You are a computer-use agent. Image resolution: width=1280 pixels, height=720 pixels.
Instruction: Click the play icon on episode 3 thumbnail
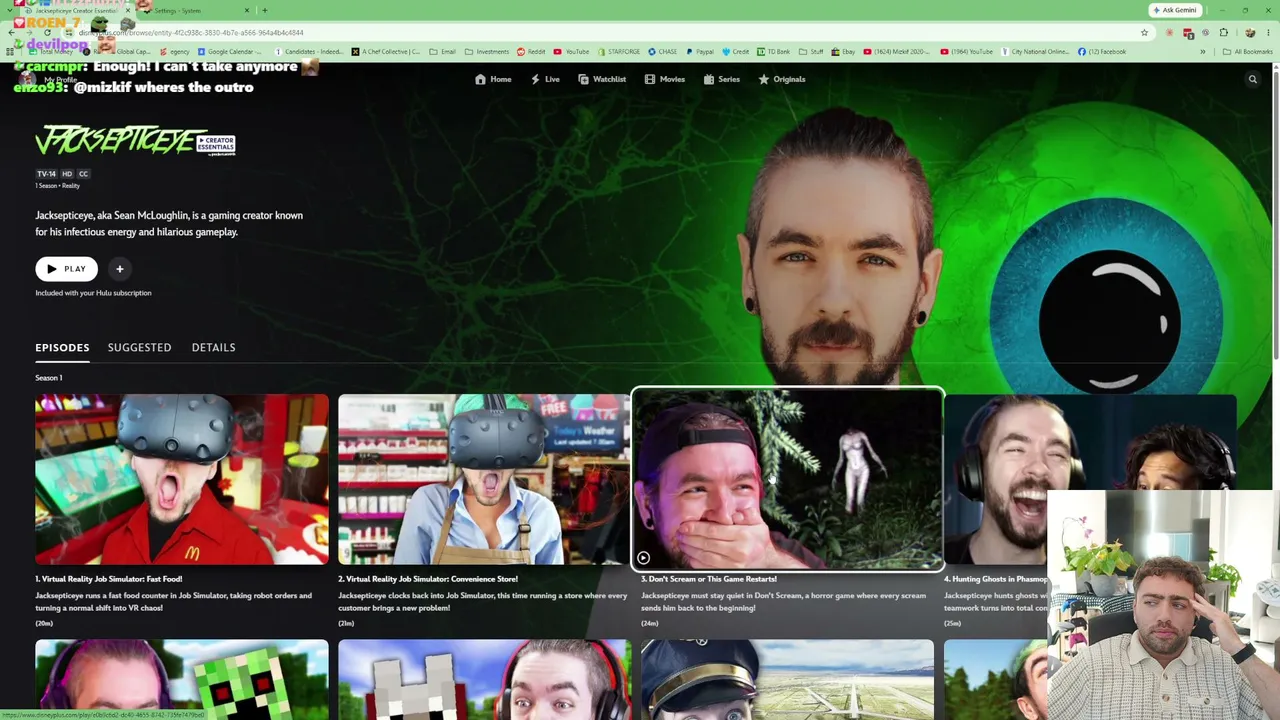(x=643, y=558)
